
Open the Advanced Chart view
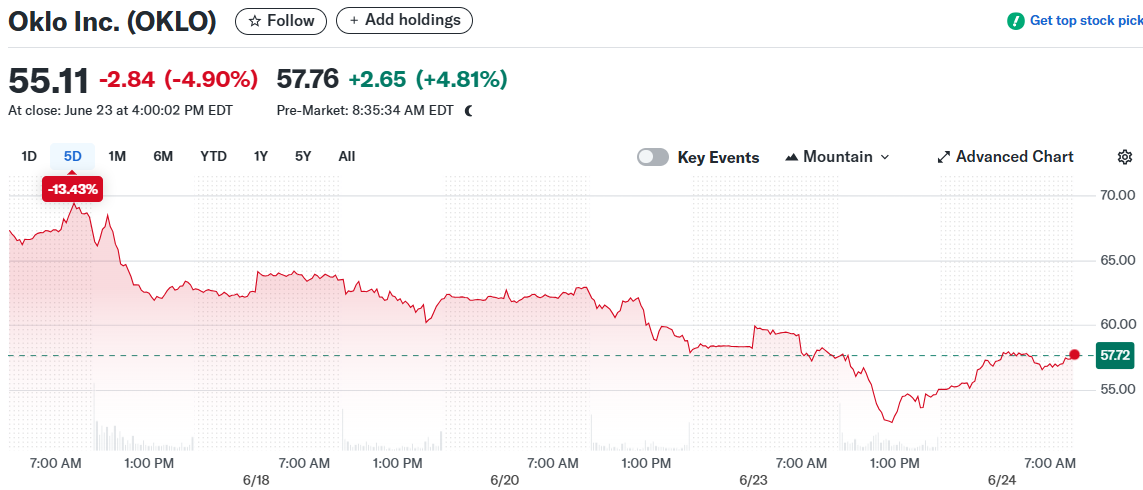coord(1005,157)
